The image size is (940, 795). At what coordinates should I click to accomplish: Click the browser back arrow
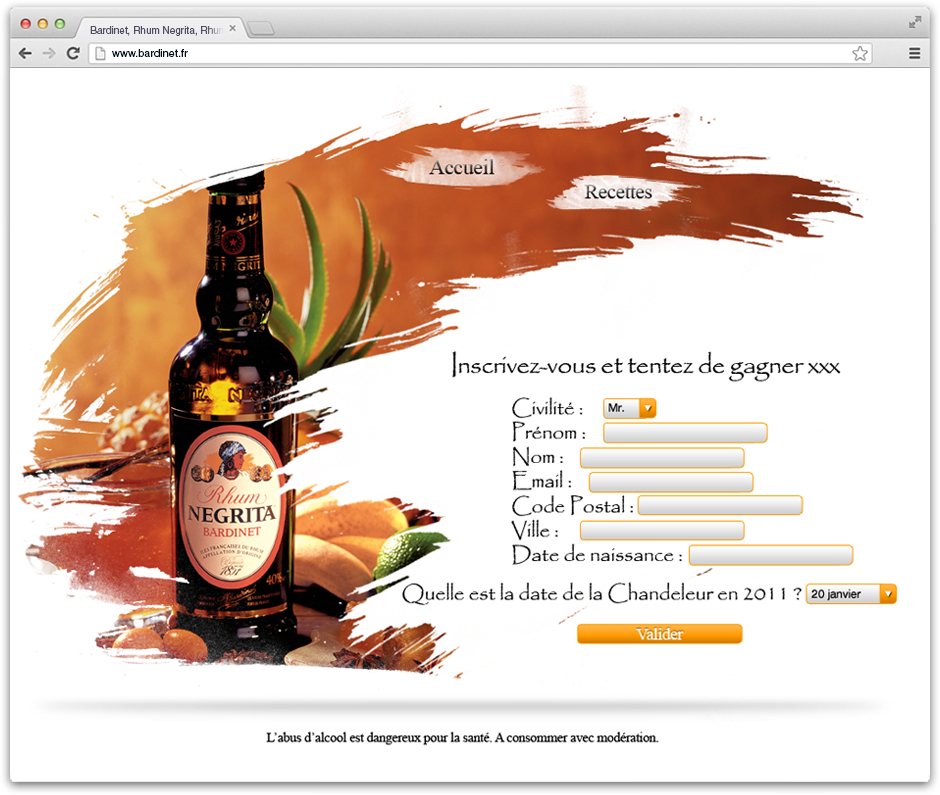(x=25, y=53)
